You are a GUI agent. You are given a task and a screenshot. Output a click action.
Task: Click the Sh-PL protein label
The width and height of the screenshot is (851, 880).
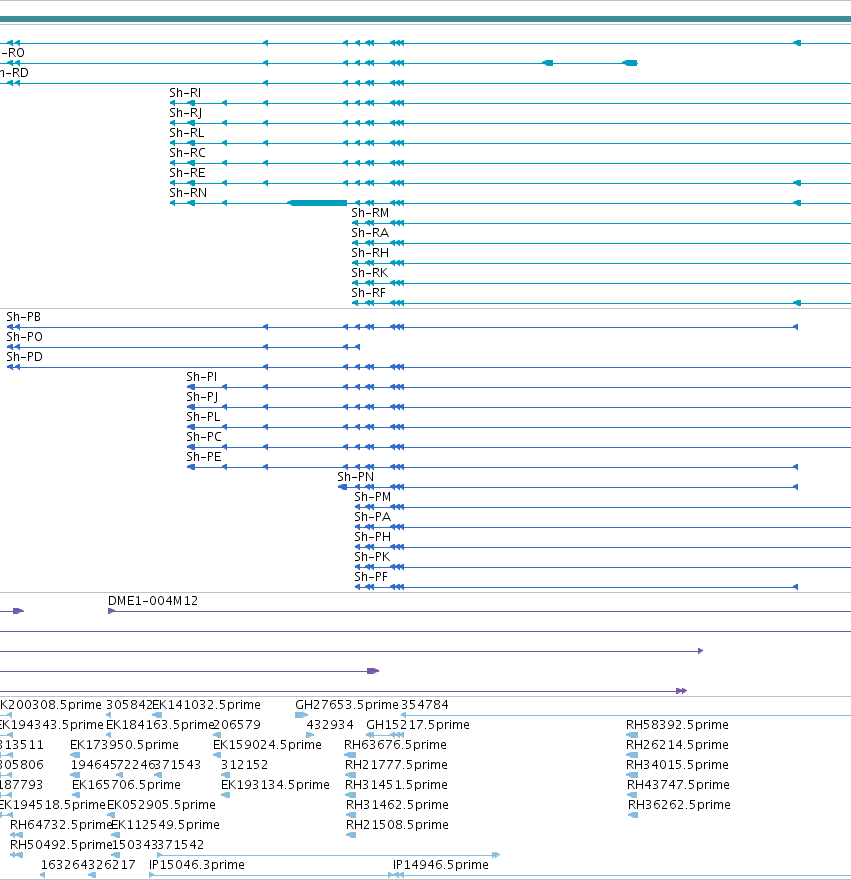pyautogui.click(x=203, y=417)
